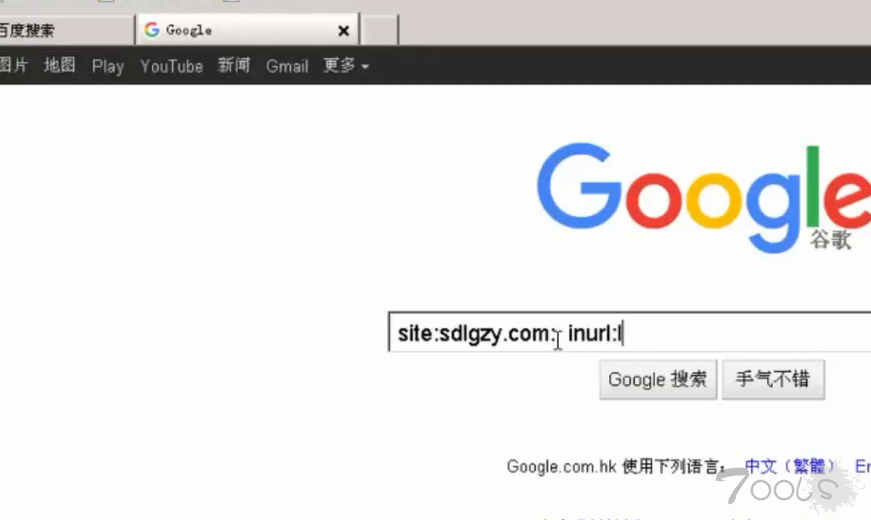This screenshot has height=520, width=871.
Task: Expand the 更多 dropdown arrow
Action: (x=365, y=67)
